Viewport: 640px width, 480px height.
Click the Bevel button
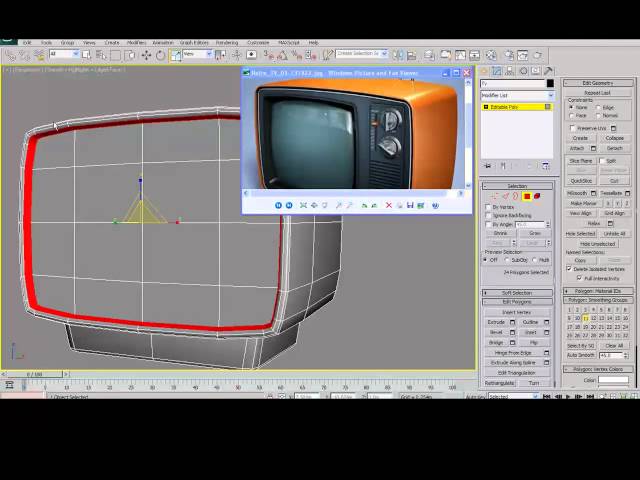496,333
